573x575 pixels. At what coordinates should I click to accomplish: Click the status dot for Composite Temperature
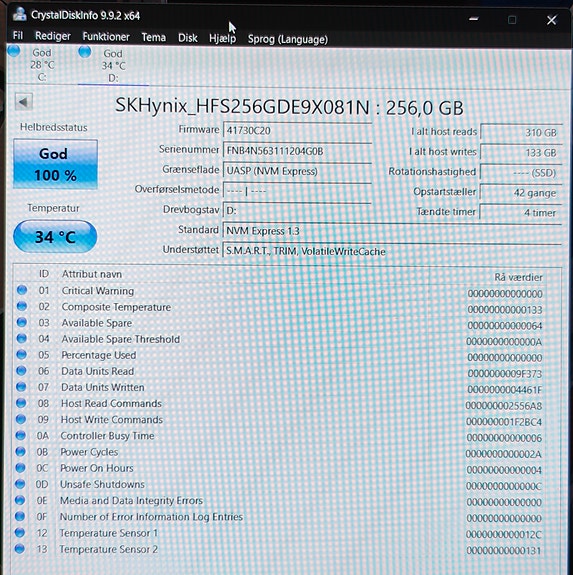click(22, 306)
